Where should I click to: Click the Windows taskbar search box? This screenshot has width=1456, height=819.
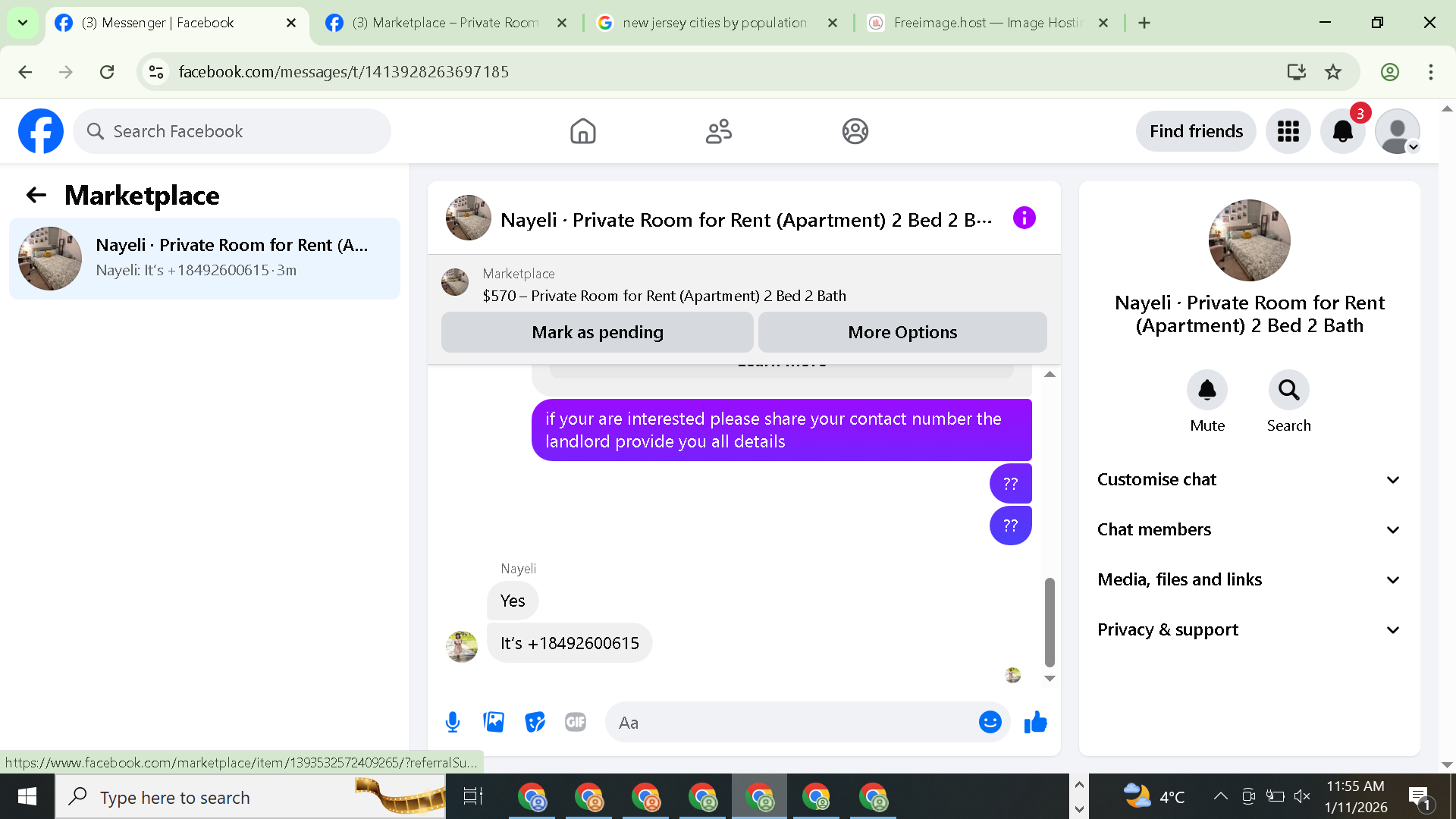[250, 797]
